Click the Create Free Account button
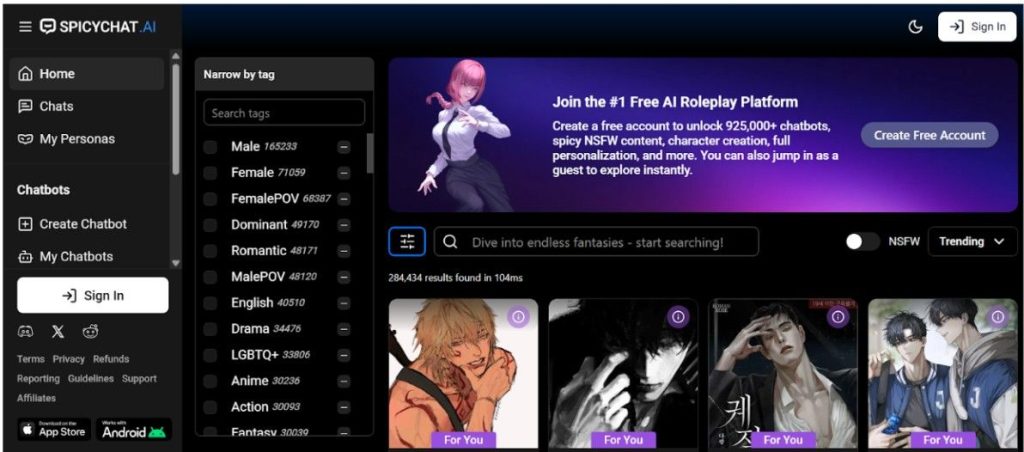1024x452 pixels. (929, 135)
